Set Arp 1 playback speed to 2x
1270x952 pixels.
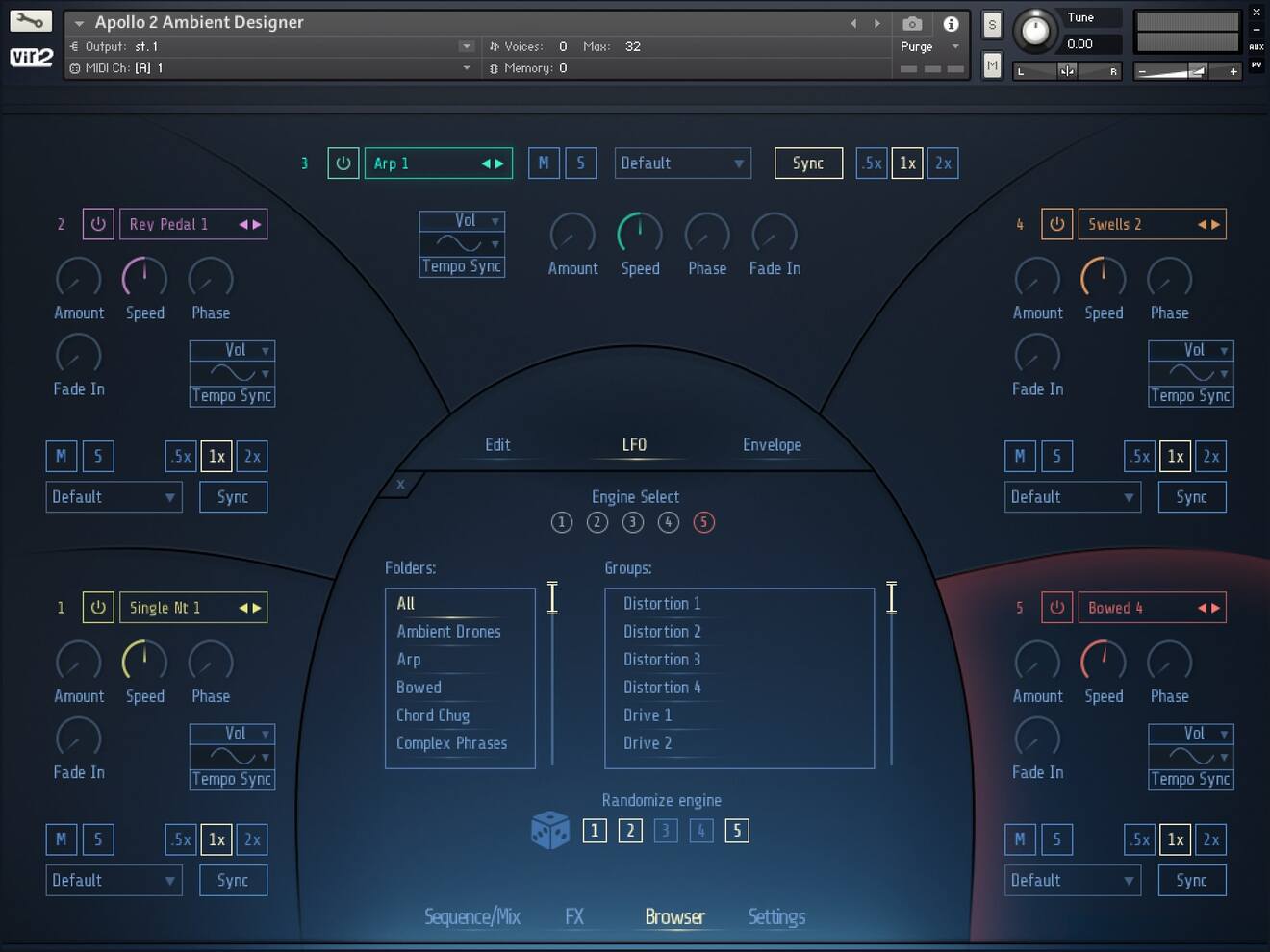click(942, 163)
